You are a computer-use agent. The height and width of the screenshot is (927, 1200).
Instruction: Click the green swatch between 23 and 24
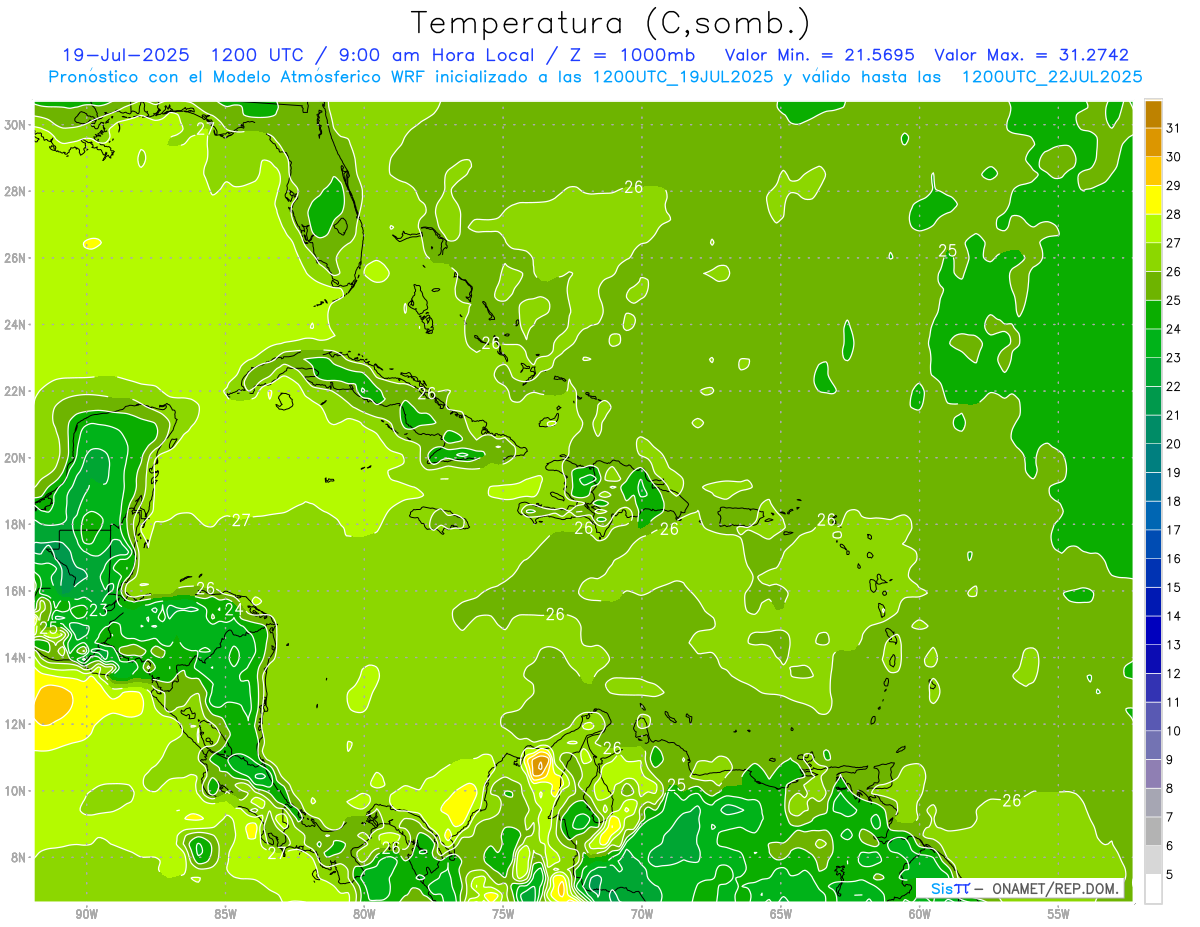click(1153, 343)
